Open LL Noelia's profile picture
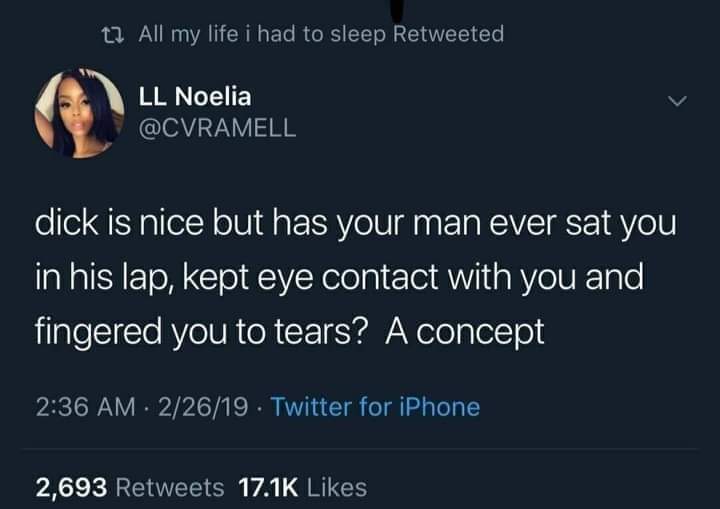 point(76,114)
